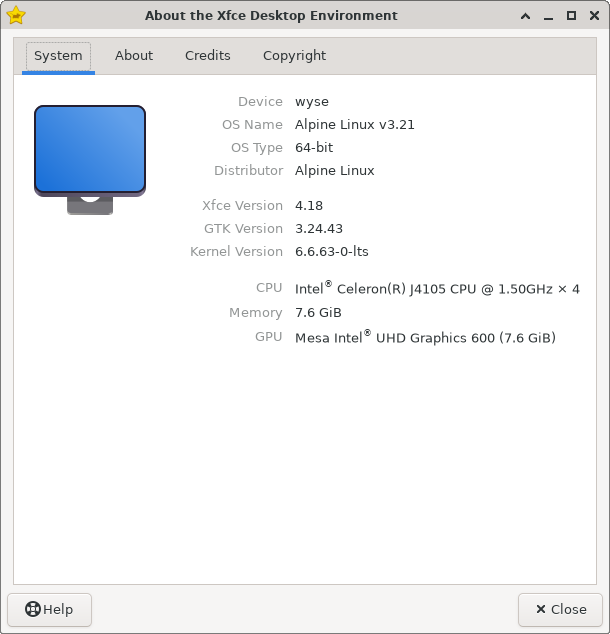Maximize the window from the title bar
The height and width of the screenshot is (634, 610).
[x=571, y=16]
